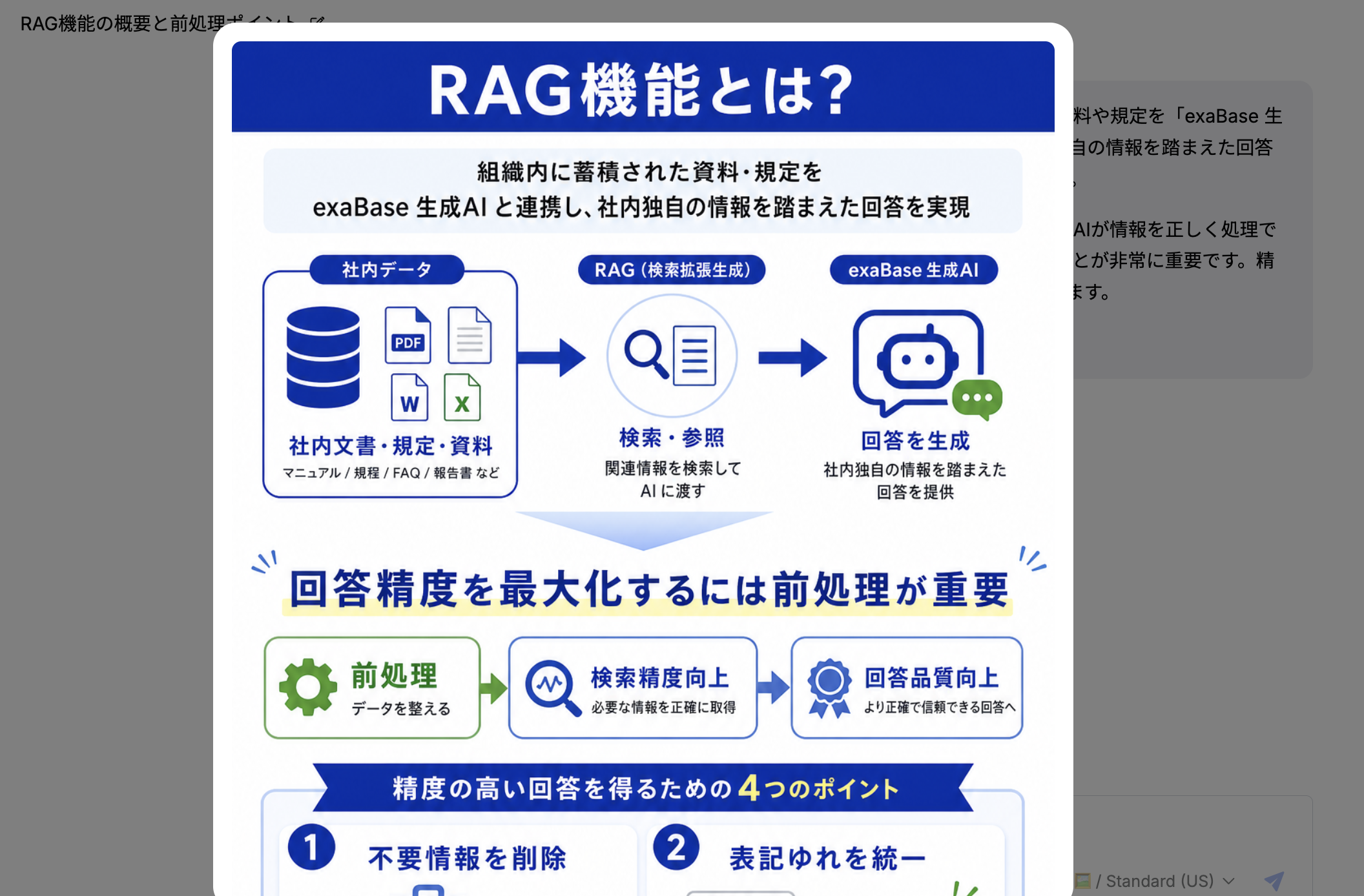1364x896 pixels.
Task: Click the caption 関連情報を検索して
Action: (x=672, y=468)
